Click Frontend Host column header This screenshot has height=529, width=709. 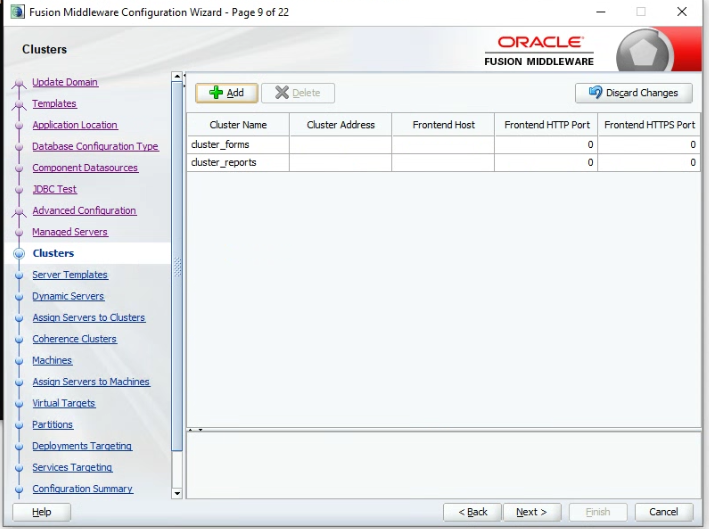(x=443, y=125)
